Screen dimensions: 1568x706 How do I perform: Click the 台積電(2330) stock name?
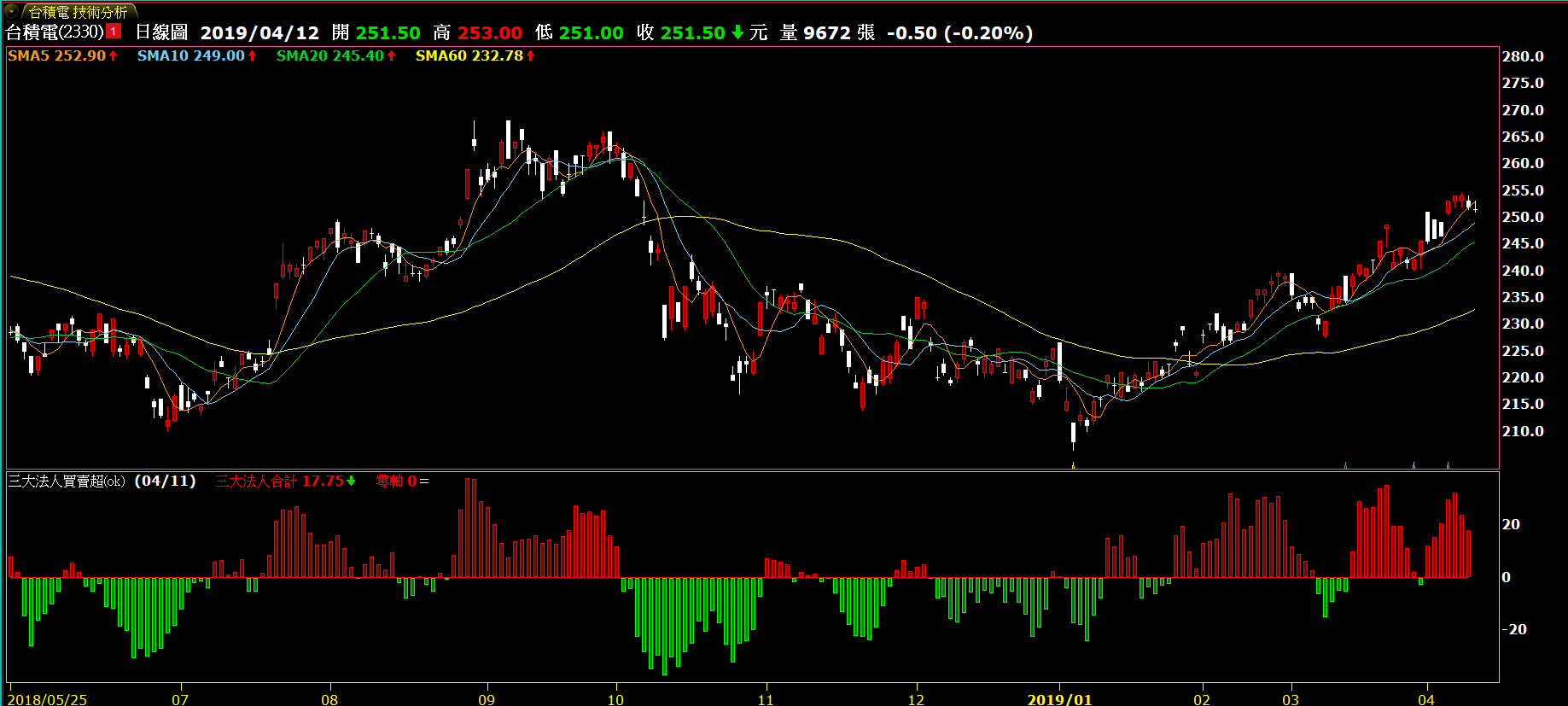(55, 32)
